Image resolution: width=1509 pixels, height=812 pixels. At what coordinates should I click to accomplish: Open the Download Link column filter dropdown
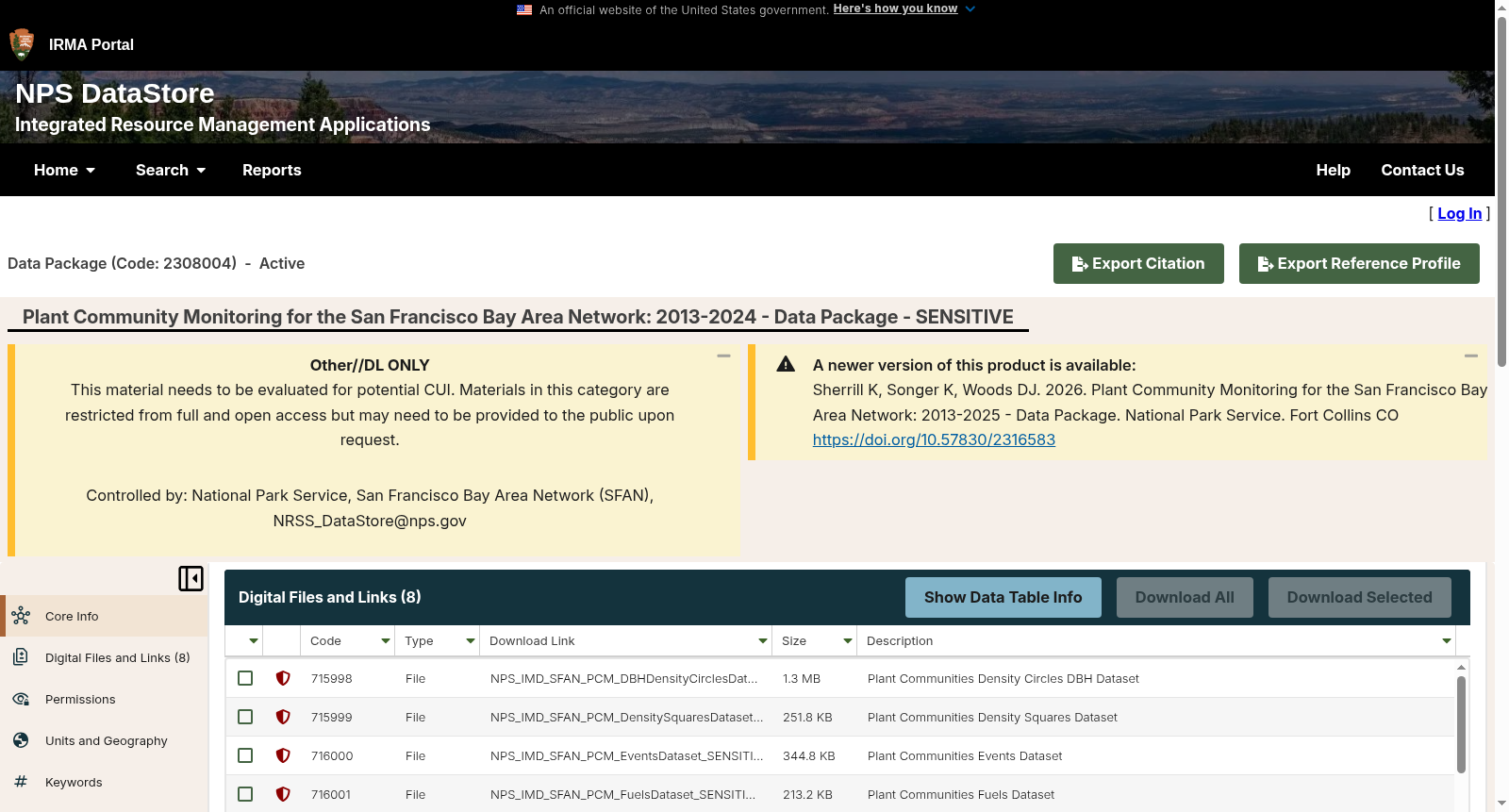(763, 641)
